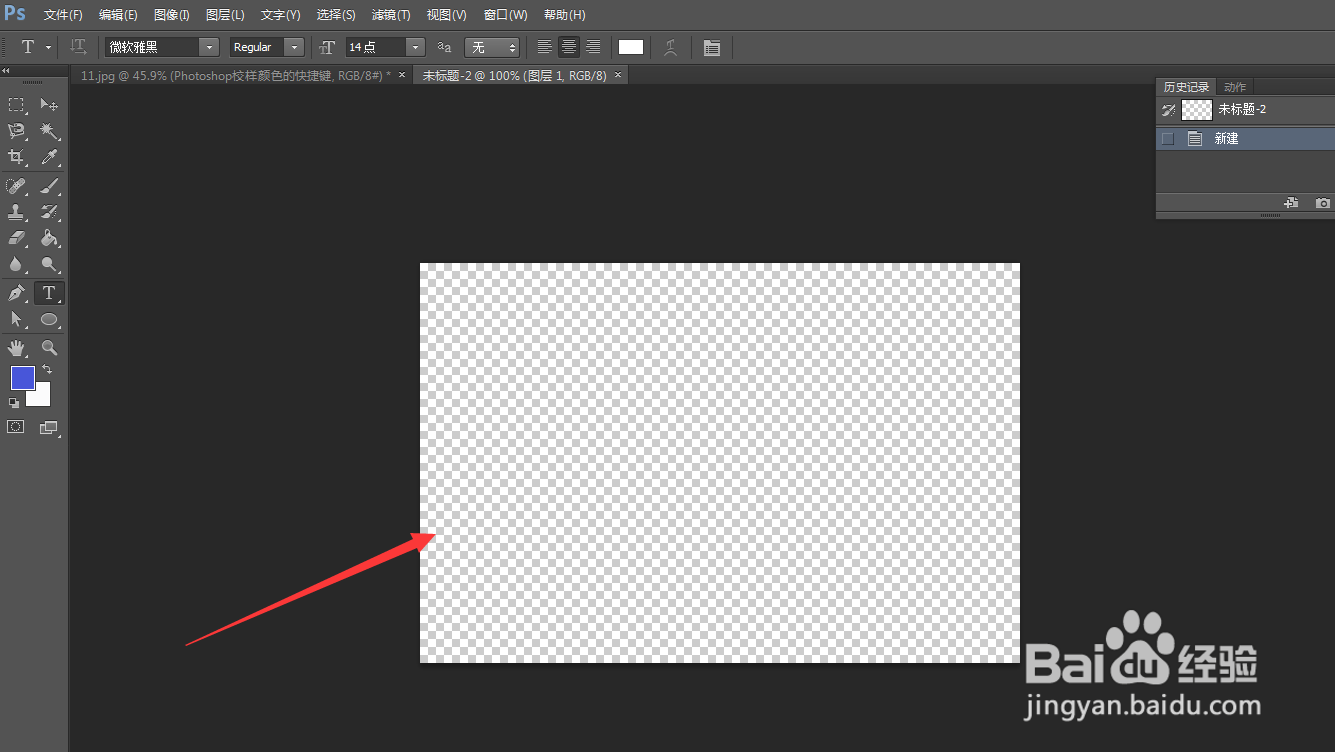Open the 编辑(E) menu
Image resolution: width=1335 pixels, height=752 pixels.
[118, 15]
